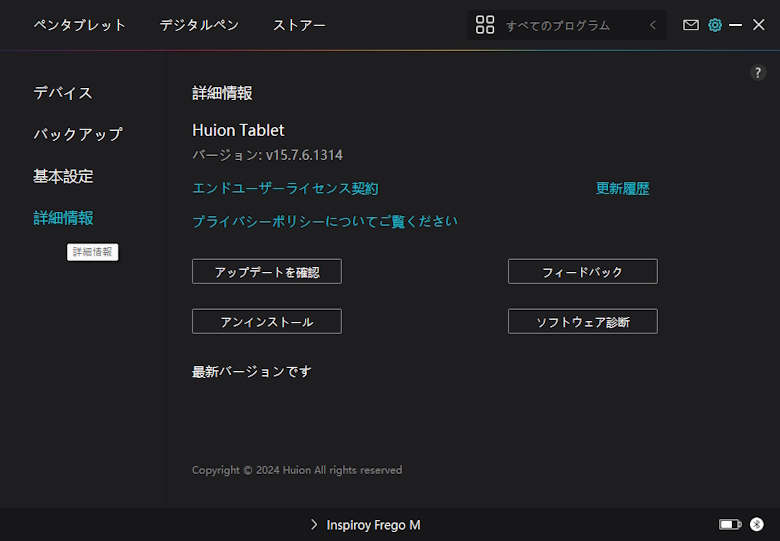This screenshot has width=780, height=541.
Task: Open the デジタルペン tab
Action: tap(199, 25)
